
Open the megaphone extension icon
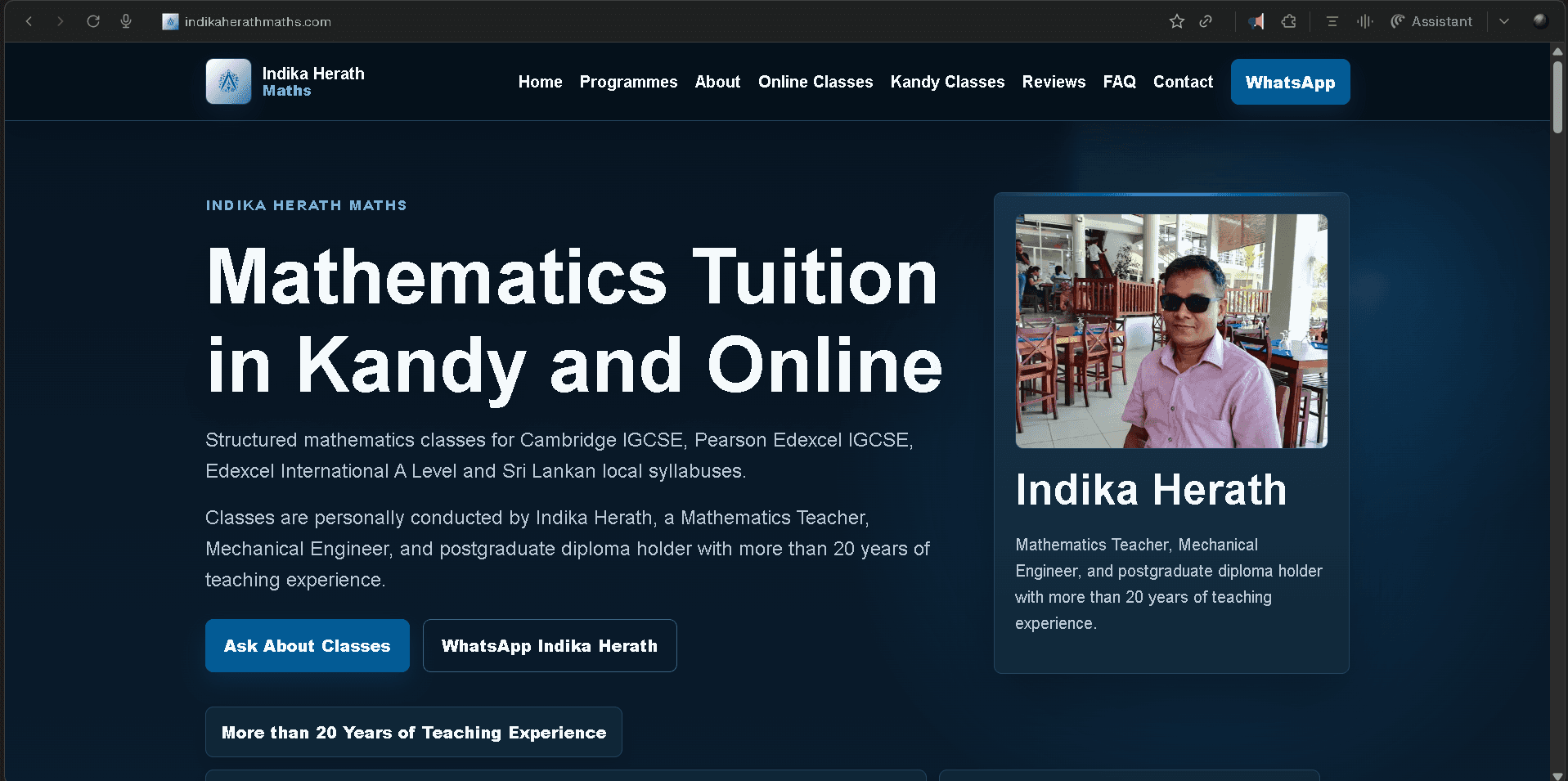(1256, 21)
